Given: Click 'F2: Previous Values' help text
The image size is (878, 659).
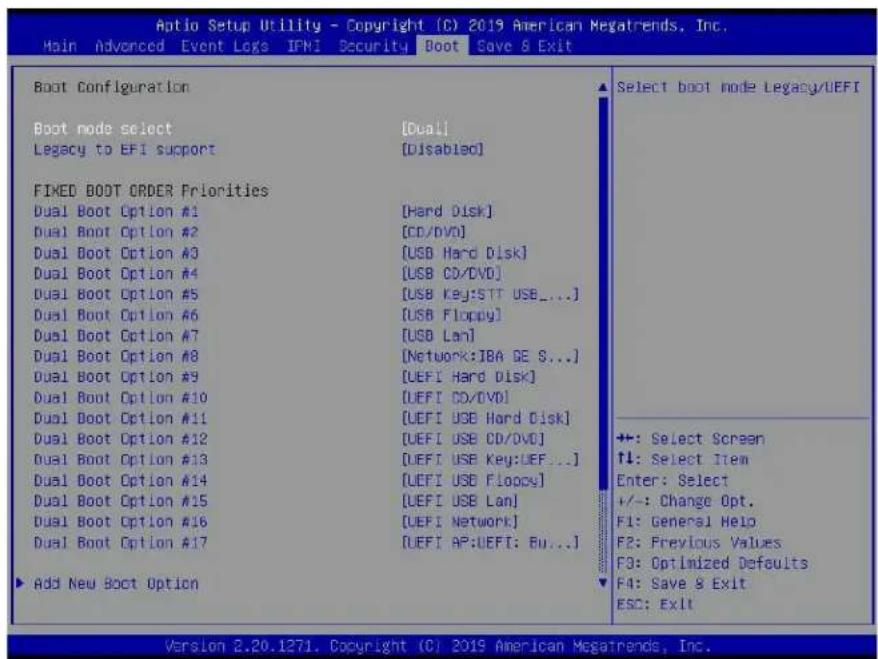Looking at the screenshot, I should click(698, 543).
